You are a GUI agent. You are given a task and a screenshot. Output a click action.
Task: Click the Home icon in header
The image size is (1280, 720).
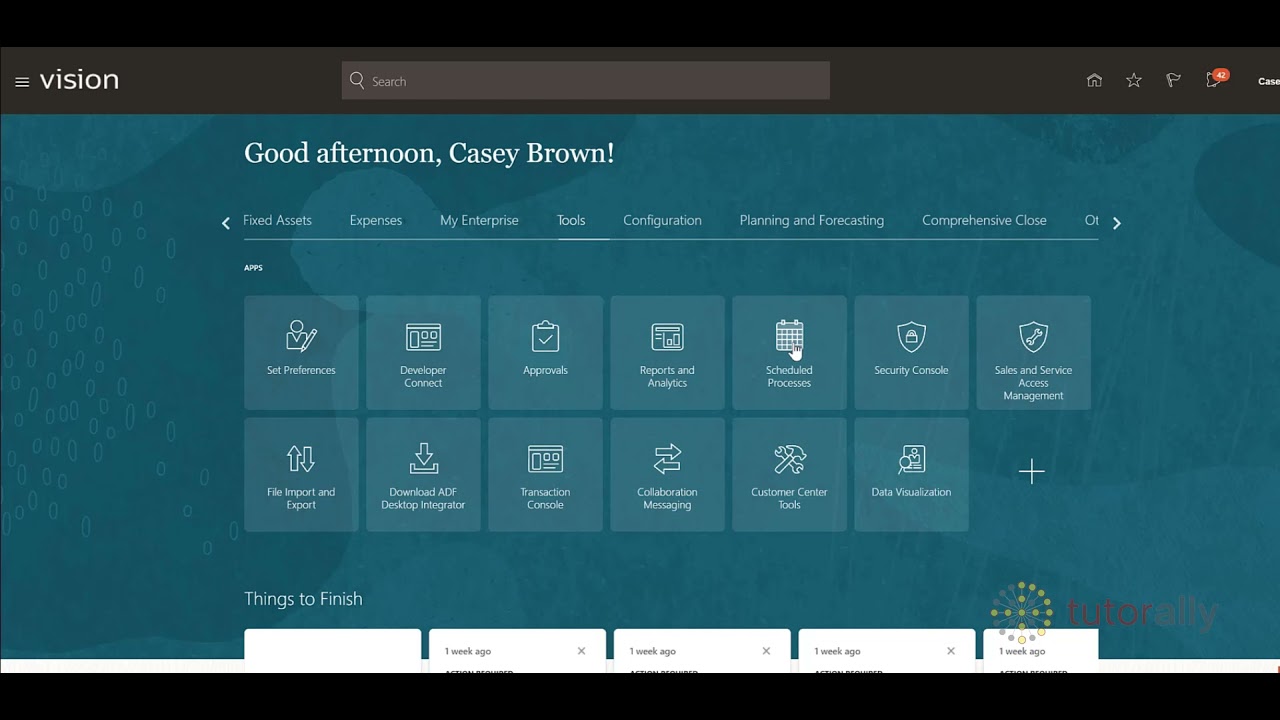point(1094,81)
